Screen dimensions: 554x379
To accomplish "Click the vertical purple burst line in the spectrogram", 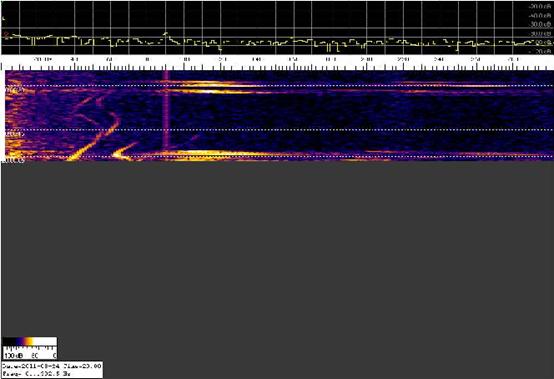I will (166, 109).
